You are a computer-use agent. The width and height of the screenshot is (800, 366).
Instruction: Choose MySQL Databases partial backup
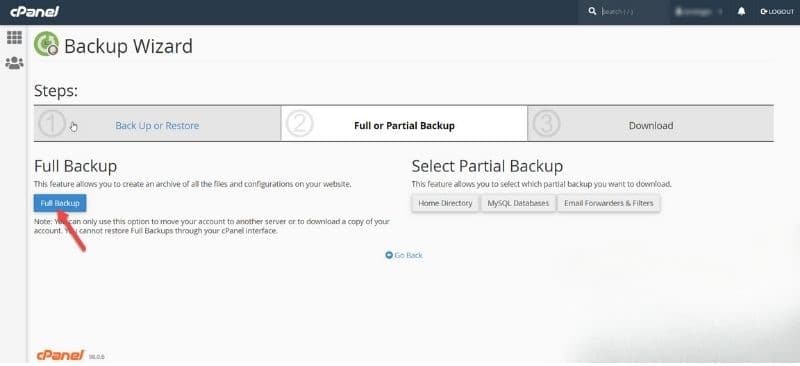click(518, 203)
